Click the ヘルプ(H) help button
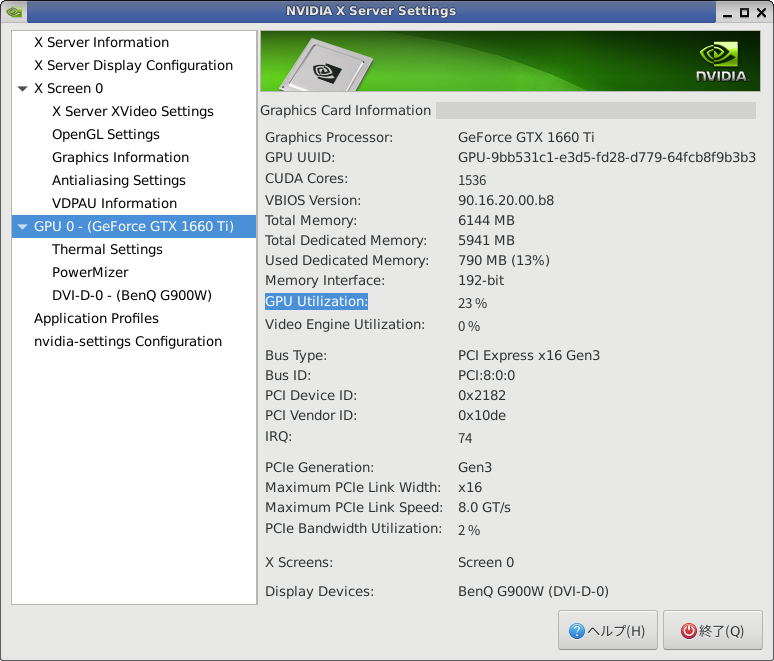This screenshot has height=661, width=774. (x=608, y=630)
